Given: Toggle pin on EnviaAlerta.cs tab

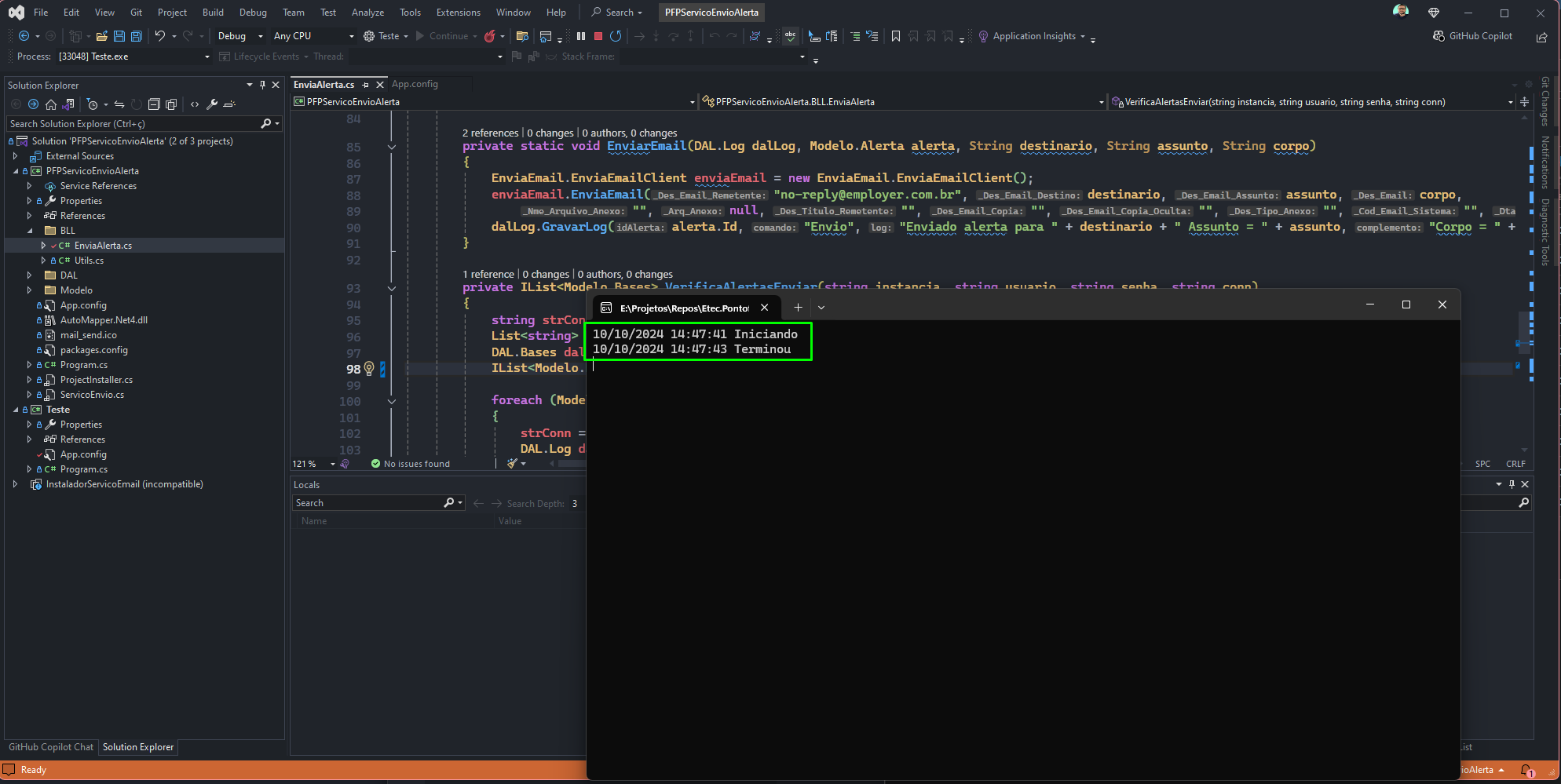Looking at the screenshot, I should click(366, 85).
